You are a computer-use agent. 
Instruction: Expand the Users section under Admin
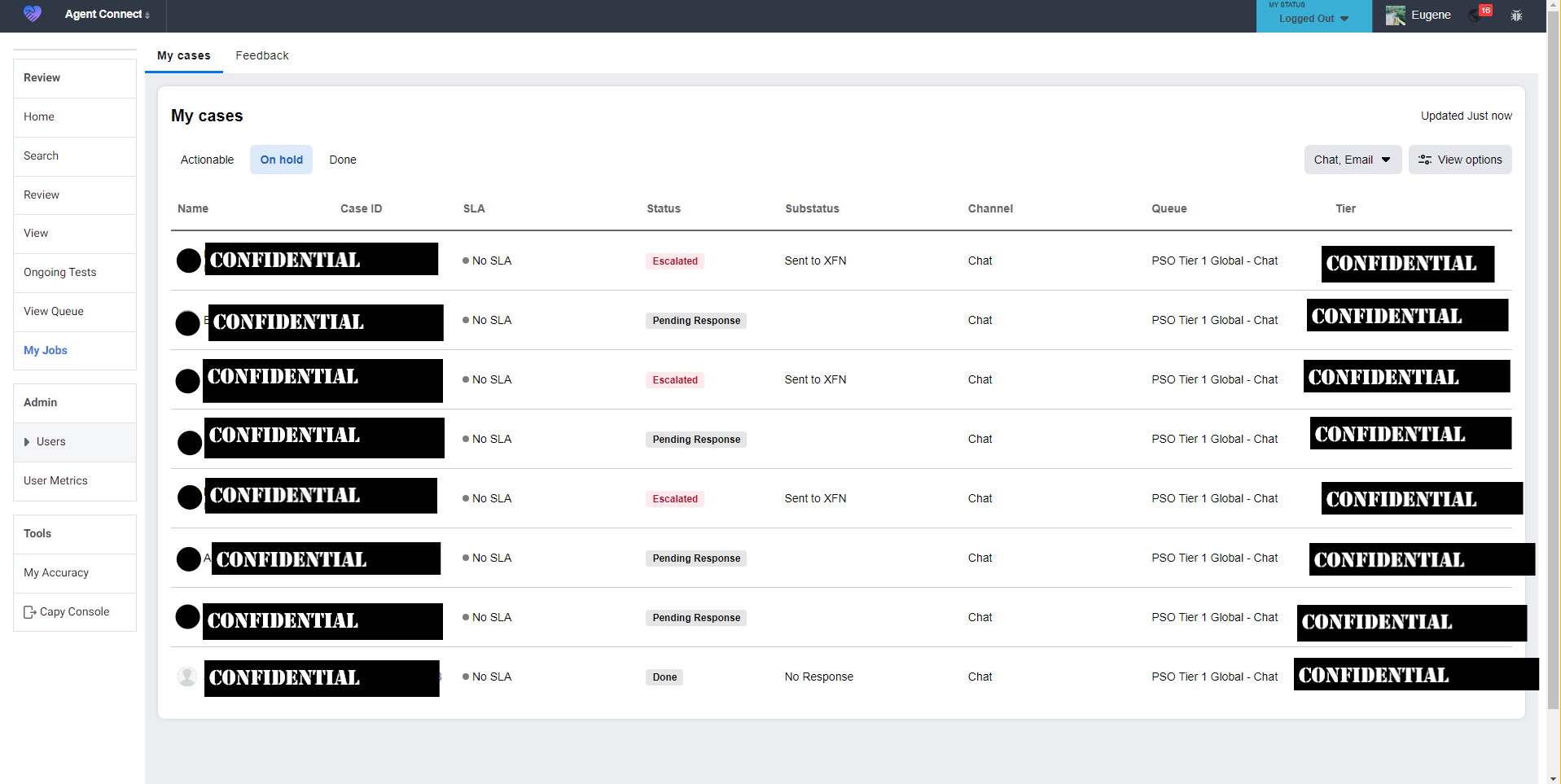75,441
